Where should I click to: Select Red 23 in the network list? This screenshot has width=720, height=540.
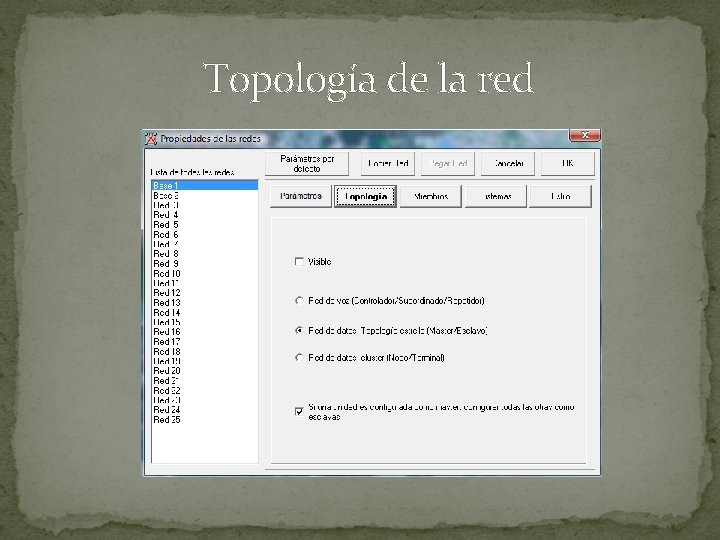point(205,400)
